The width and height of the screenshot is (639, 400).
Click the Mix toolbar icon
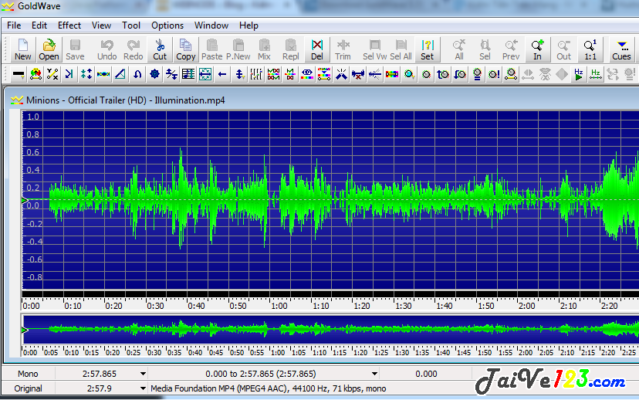point(264,50)
